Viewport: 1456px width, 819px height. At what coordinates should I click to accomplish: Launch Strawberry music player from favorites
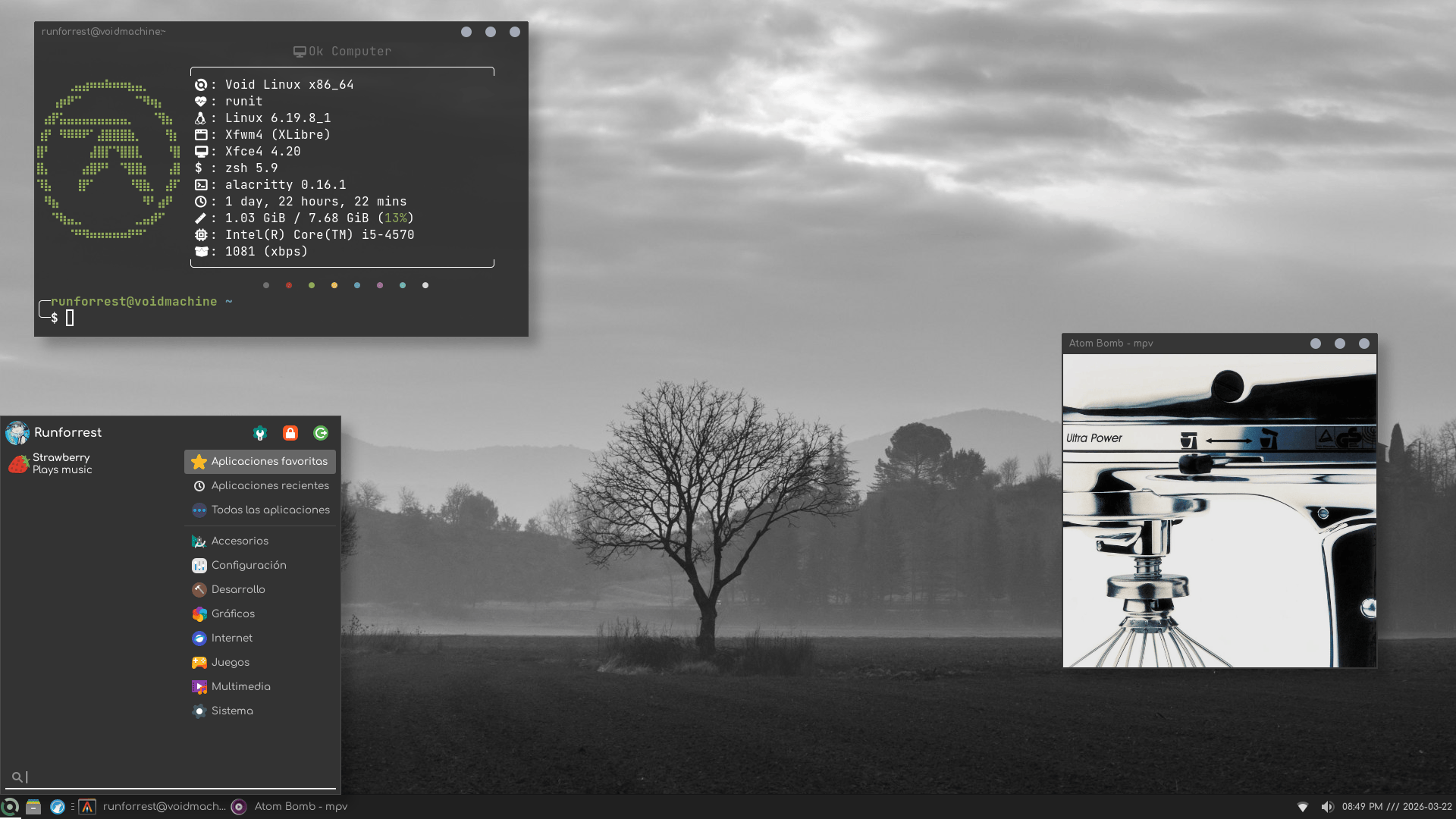click(50, 463)
